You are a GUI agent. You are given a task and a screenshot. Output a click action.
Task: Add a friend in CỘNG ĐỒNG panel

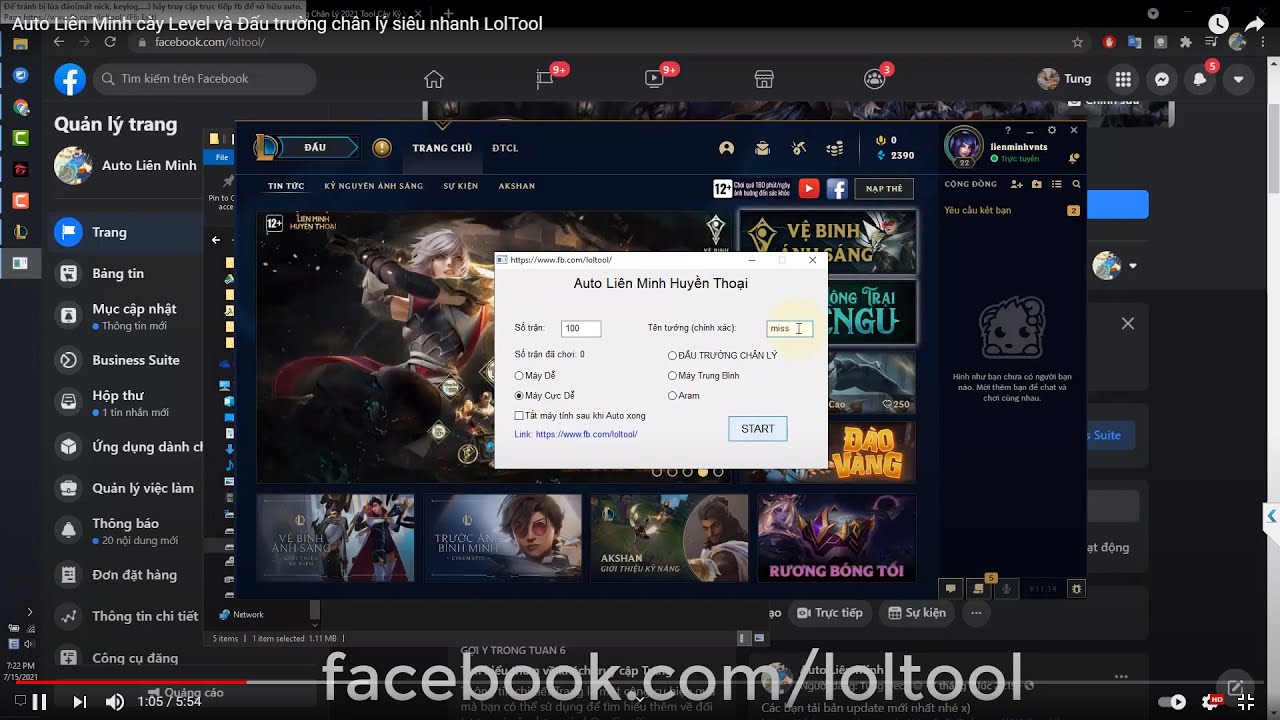[1017, 184]
